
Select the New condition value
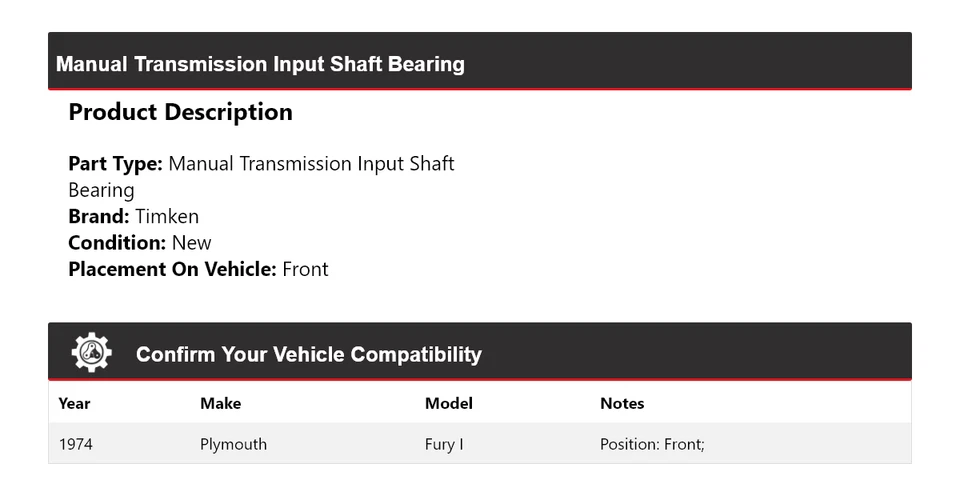[x=192, y=242]
